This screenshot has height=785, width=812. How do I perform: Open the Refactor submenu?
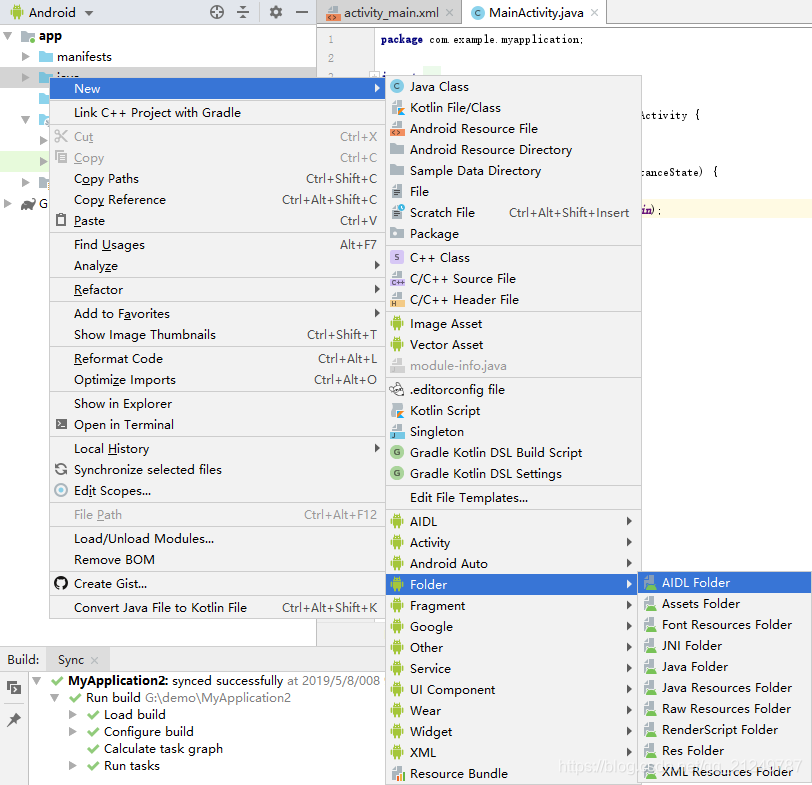tap(218, 289)
